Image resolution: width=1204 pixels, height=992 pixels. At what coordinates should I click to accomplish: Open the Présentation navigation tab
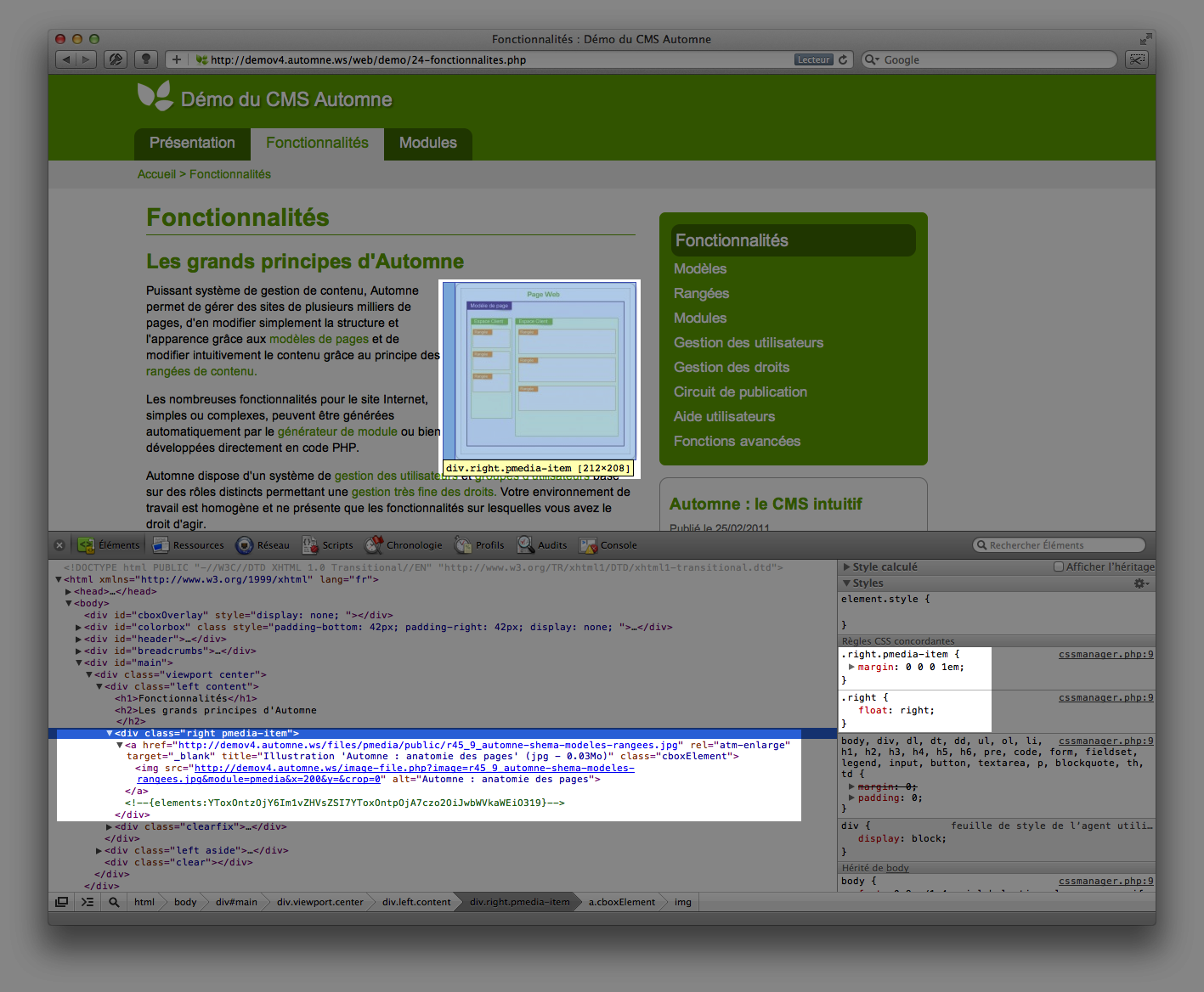point(192,143)
